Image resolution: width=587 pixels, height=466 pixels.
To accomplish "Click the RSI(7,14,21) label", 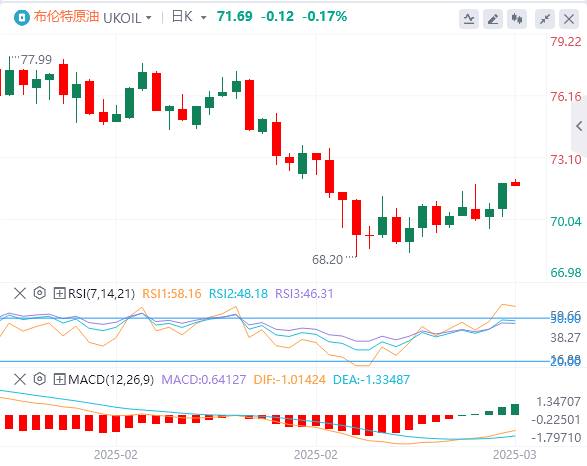I will (101, 294).
